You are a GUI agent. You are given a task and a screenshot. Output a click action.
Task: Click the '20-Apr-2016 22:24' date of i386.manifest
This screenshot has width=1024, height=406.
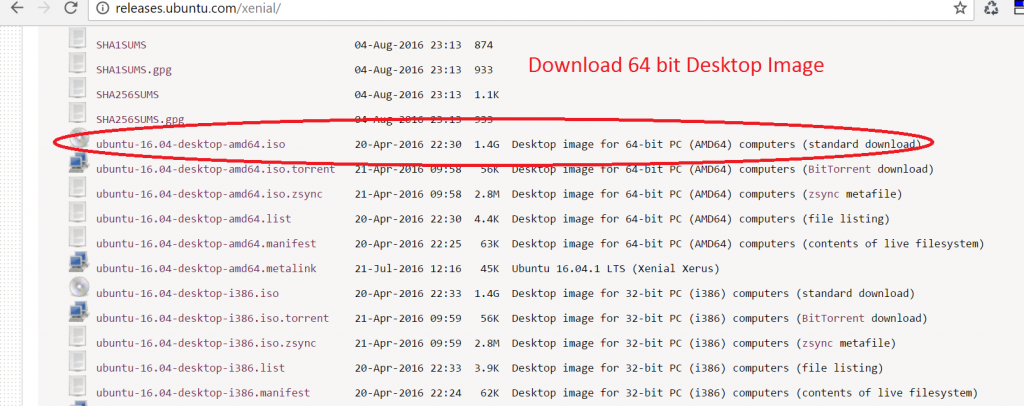[x=408, y=393]
